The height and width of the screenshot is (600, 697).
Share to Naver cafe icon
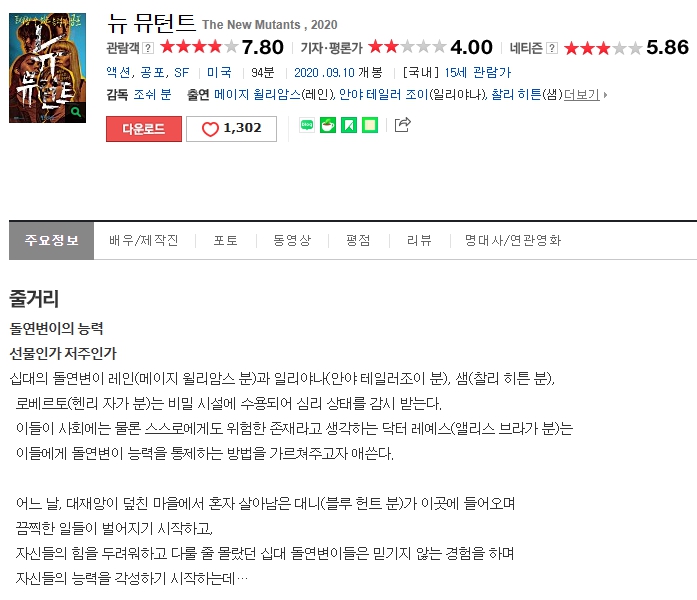click(328, 125)
